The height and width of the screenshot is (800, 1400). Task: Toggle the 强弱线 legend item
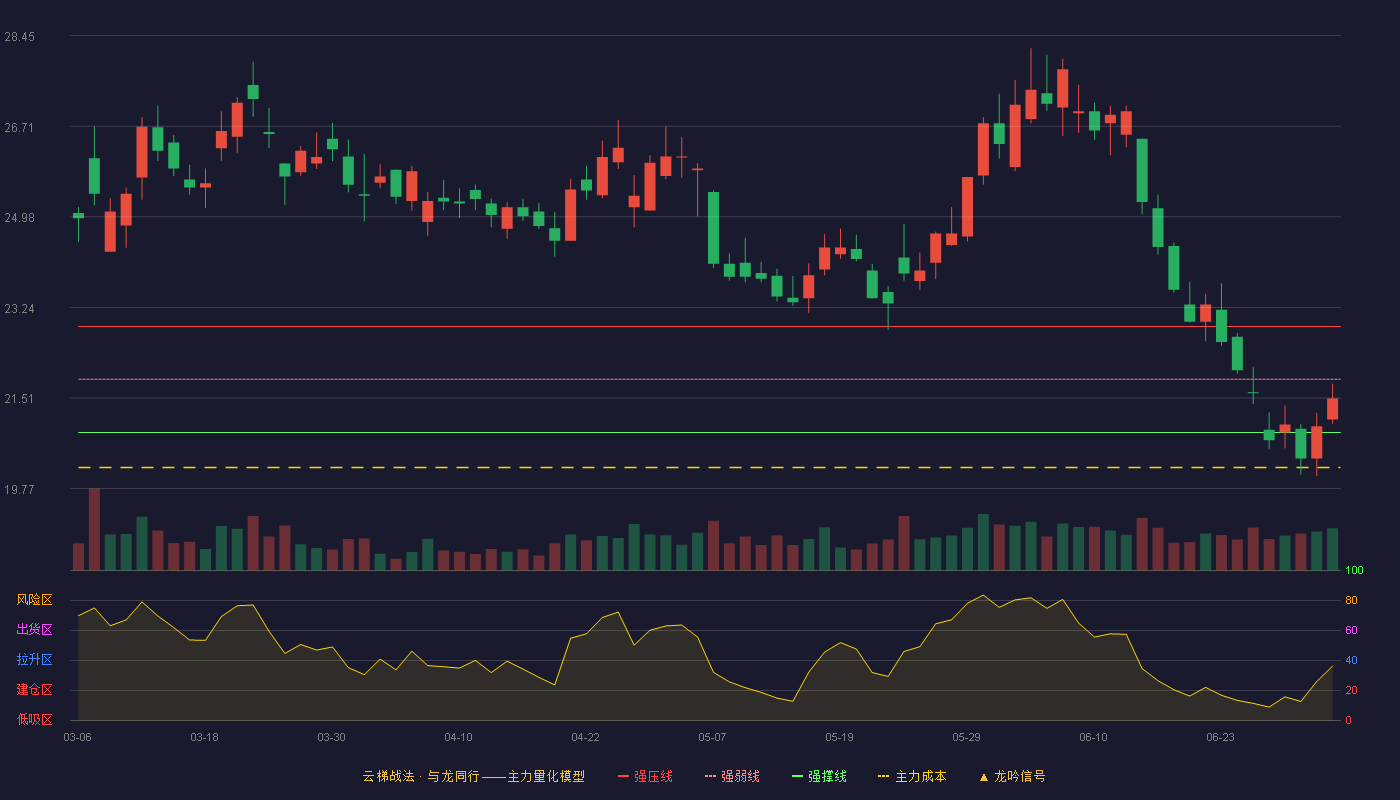732,776
